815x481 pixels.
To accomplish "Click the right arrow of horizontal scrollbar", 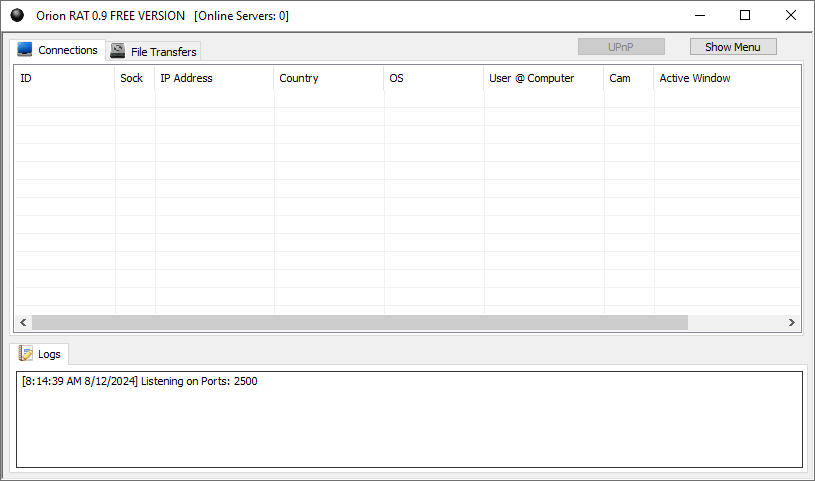I will tap(792, 323).
